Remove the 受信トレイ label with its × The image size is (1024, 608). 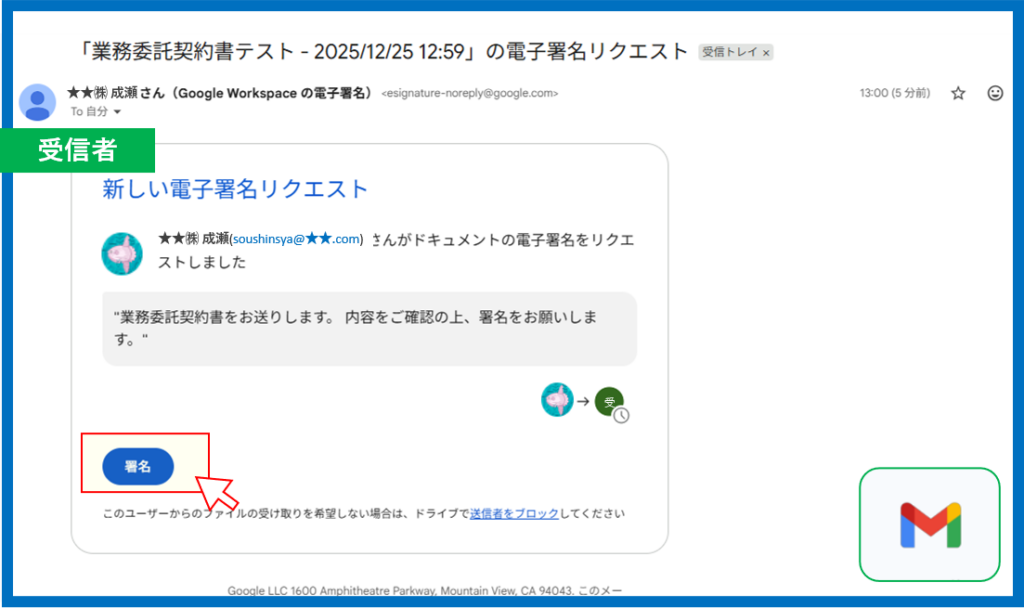[x=766, y=53]
